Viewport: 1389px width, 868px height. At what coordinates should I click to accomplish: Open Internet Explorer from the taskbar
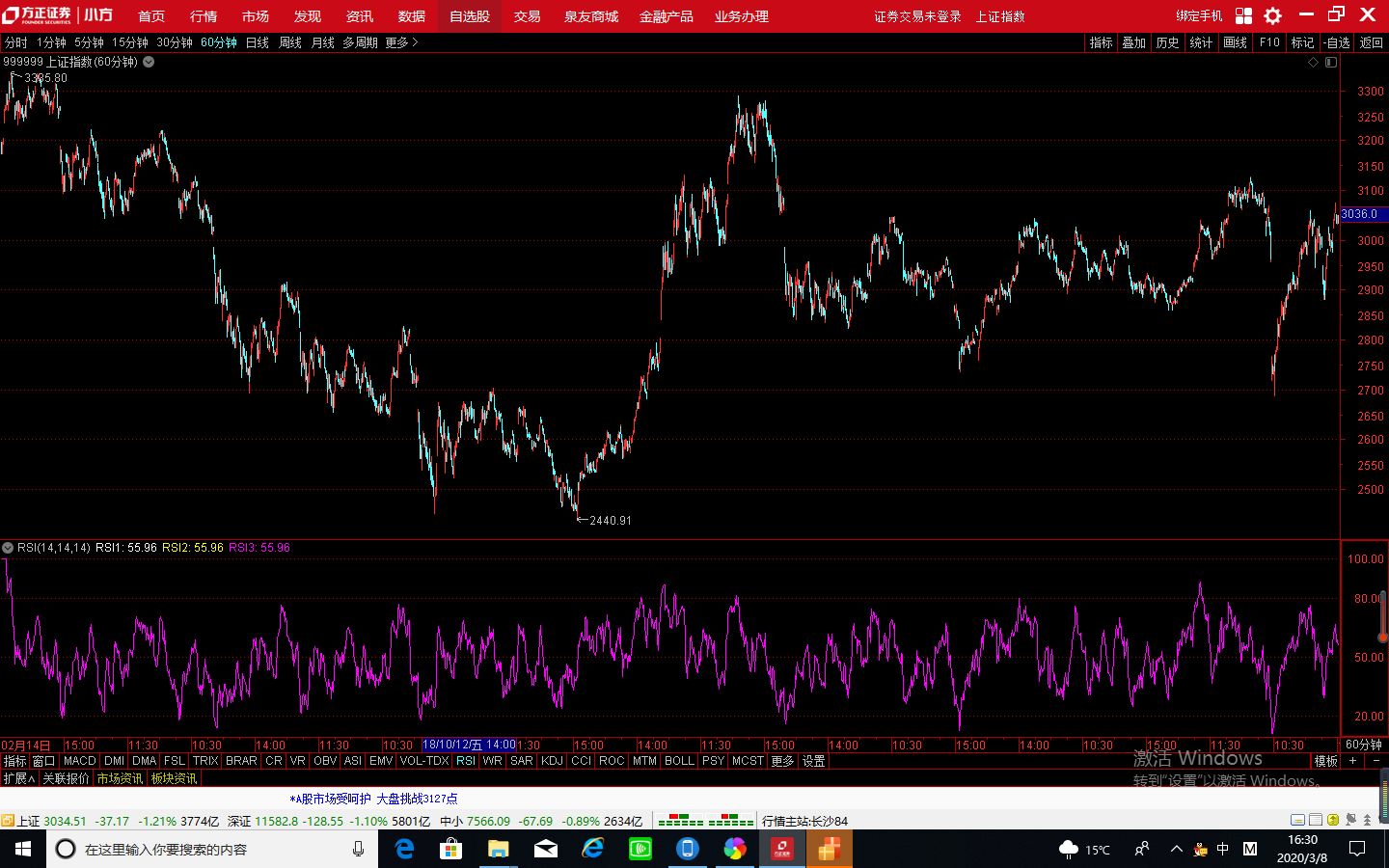coord(592,849)
